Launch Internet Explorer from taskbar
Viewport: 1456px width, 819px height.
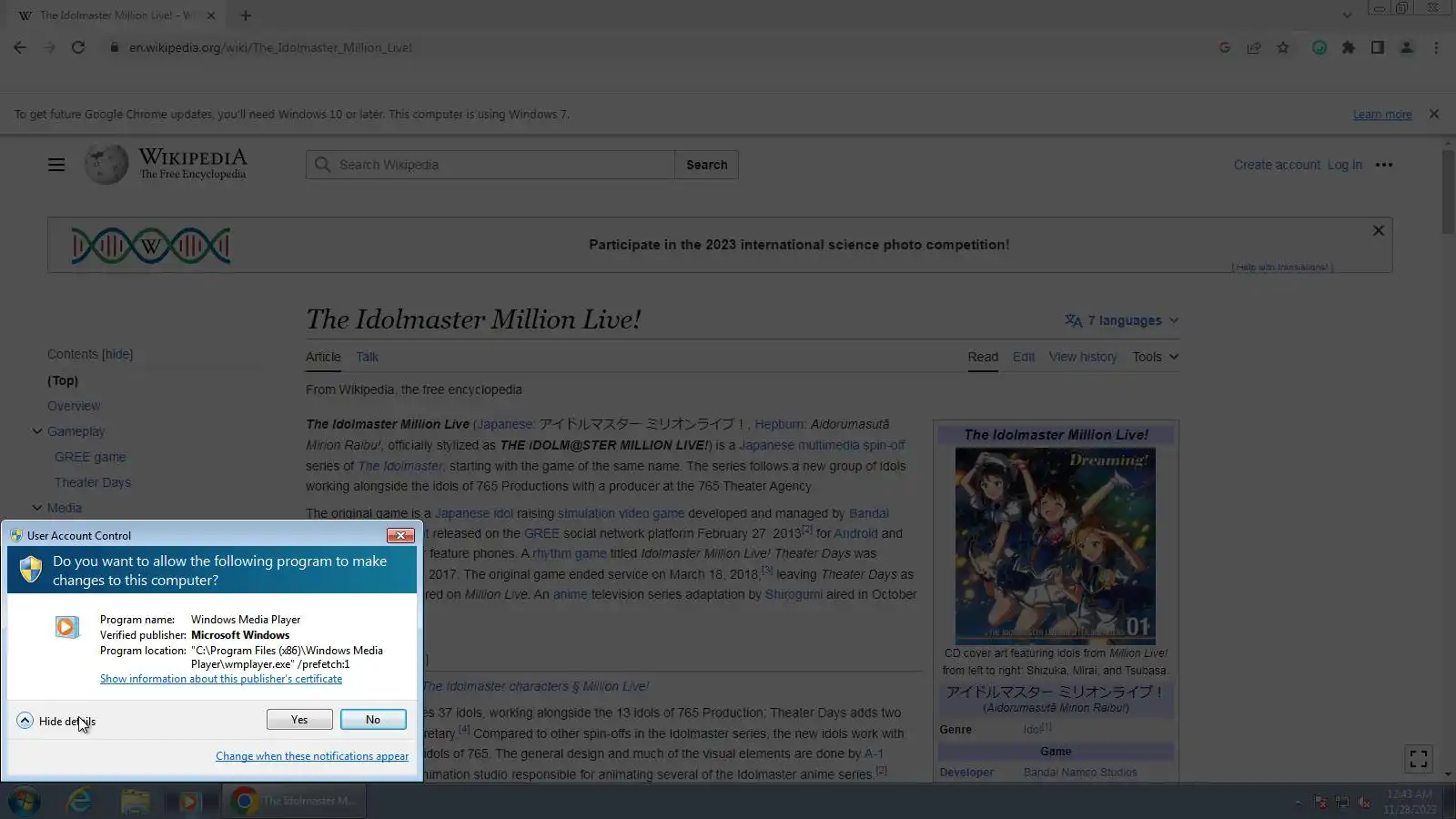80,801
